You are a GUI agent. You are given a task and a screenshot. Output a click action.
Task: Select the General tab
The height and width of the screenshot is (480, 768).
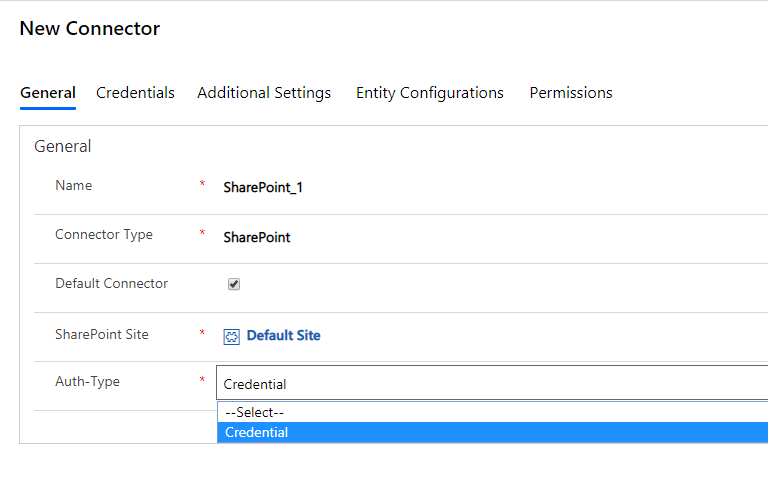(x=48, y=93)
